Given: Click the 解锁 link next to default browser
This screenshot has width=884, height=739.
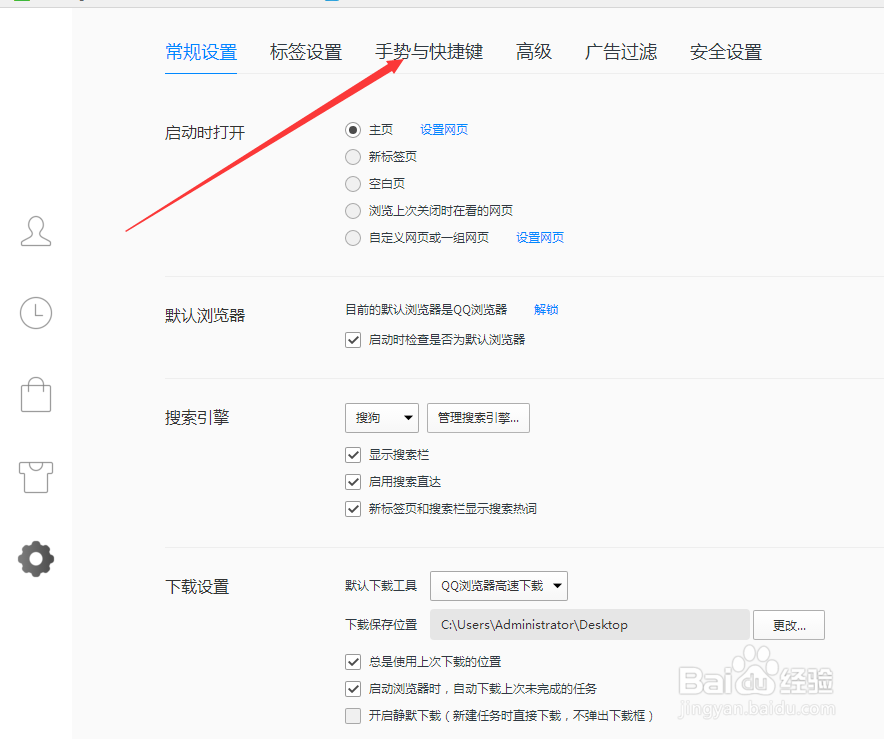Looking at the screenshot, I should pyautogui.click(x=546, y=310).
